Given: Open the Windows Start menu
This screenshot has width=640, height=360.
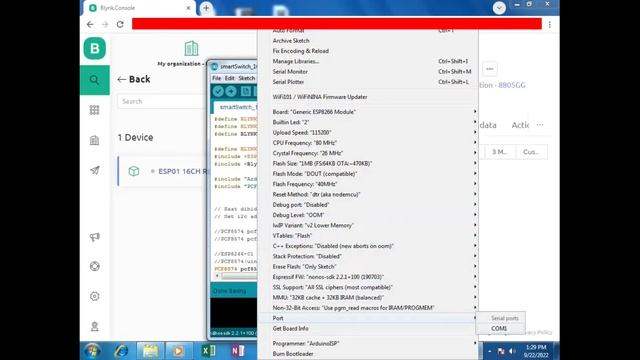Looking at the screenshot, I should (x=92, y=351).
